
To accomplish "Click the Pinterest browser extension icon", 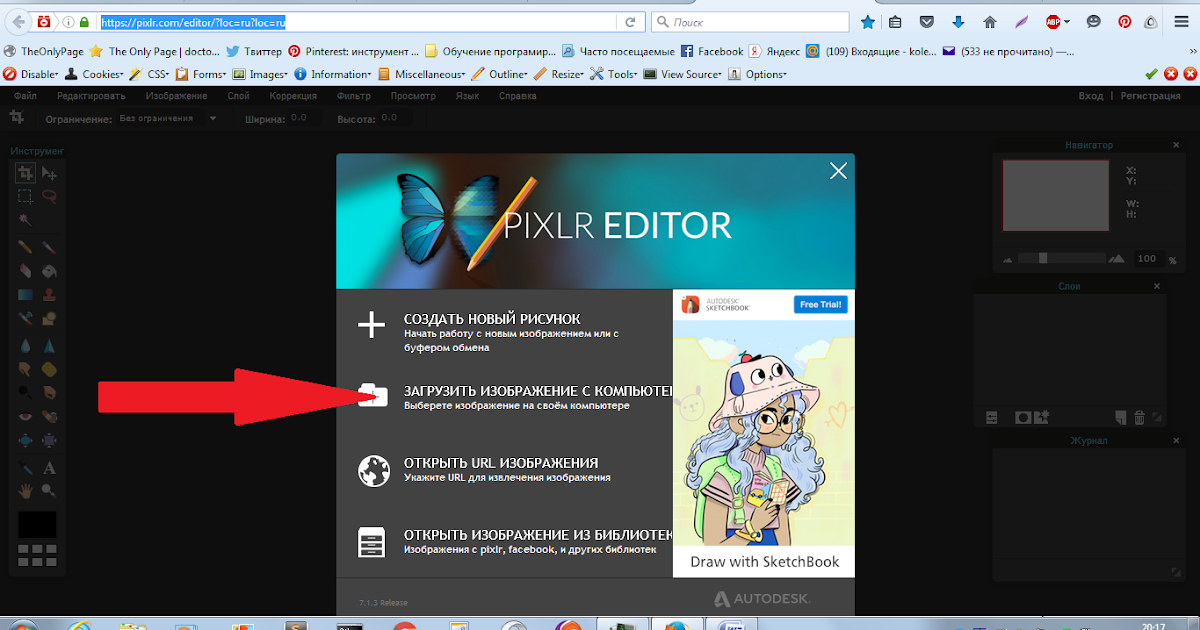I will (1125, 21).
